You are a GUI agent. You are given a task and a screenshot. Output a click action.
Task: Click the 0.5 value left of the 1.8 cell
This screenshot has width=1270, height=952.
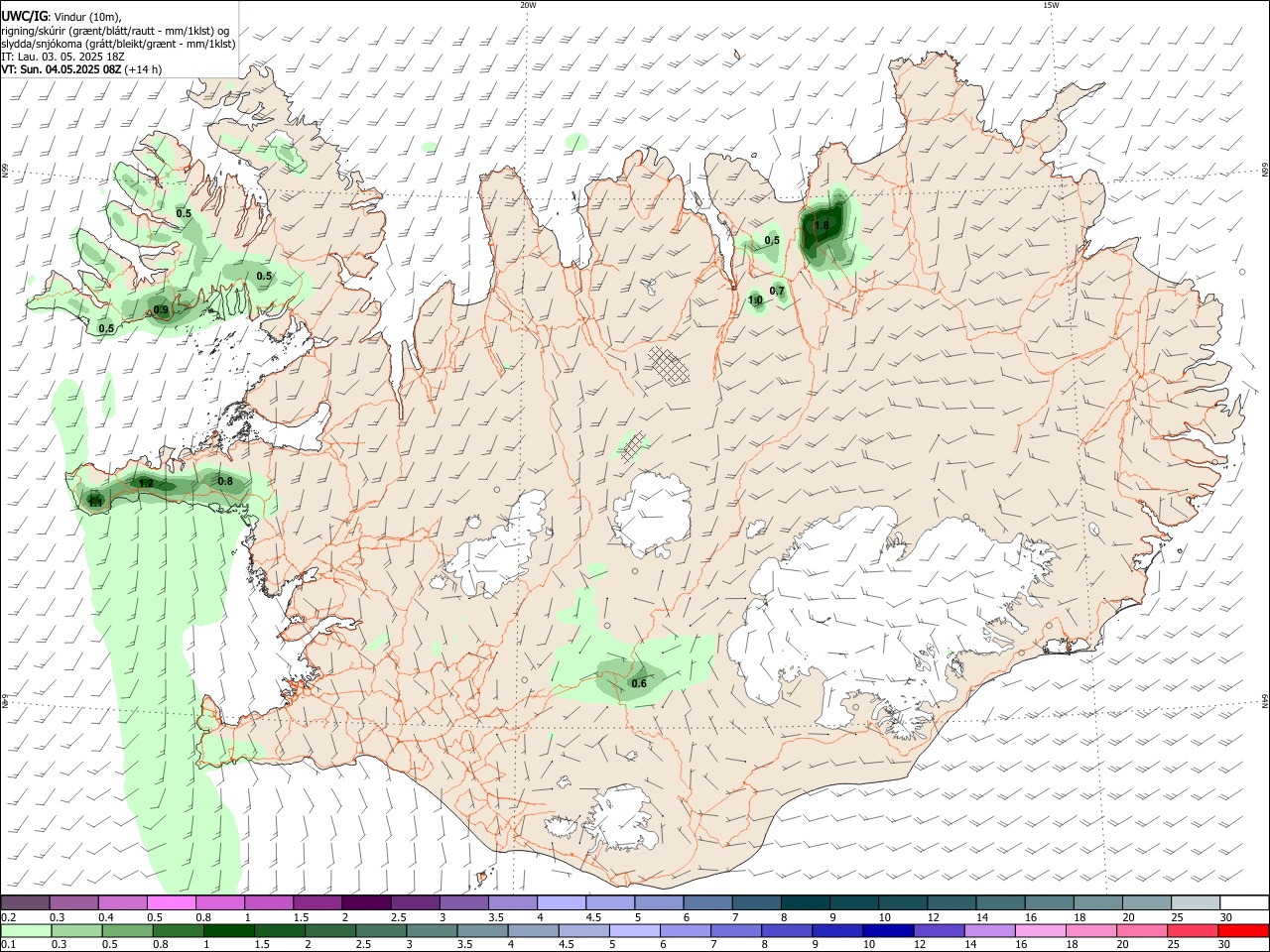point(772,240)
